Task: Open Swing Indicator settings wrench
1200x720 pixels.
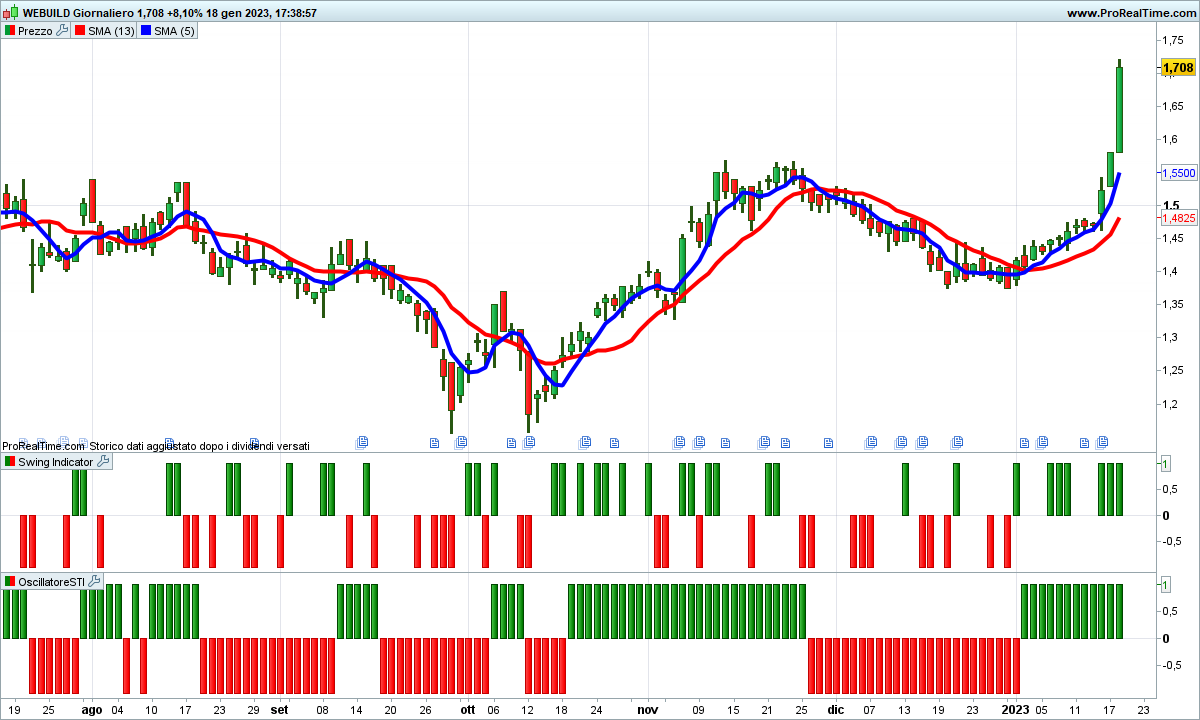Action: (x=102, y=462)
